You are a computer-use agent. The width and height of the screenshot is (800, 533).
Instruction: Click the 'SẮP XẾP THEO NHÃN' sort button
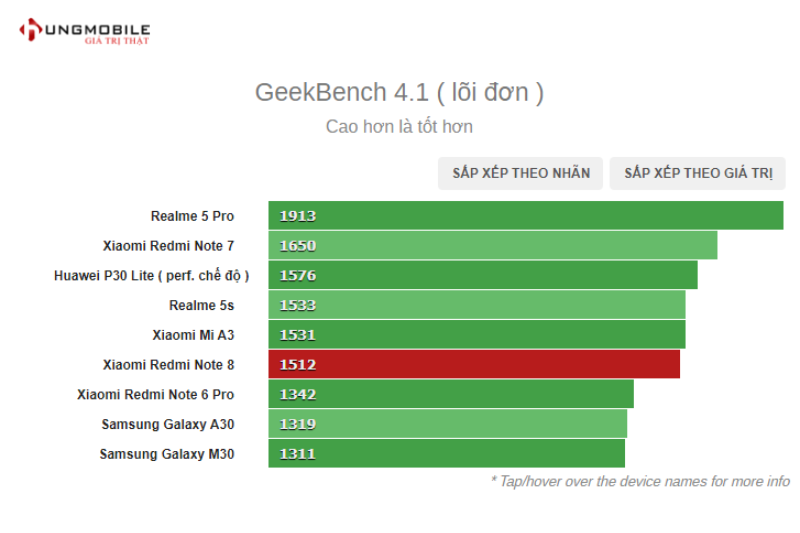(521, 173)
